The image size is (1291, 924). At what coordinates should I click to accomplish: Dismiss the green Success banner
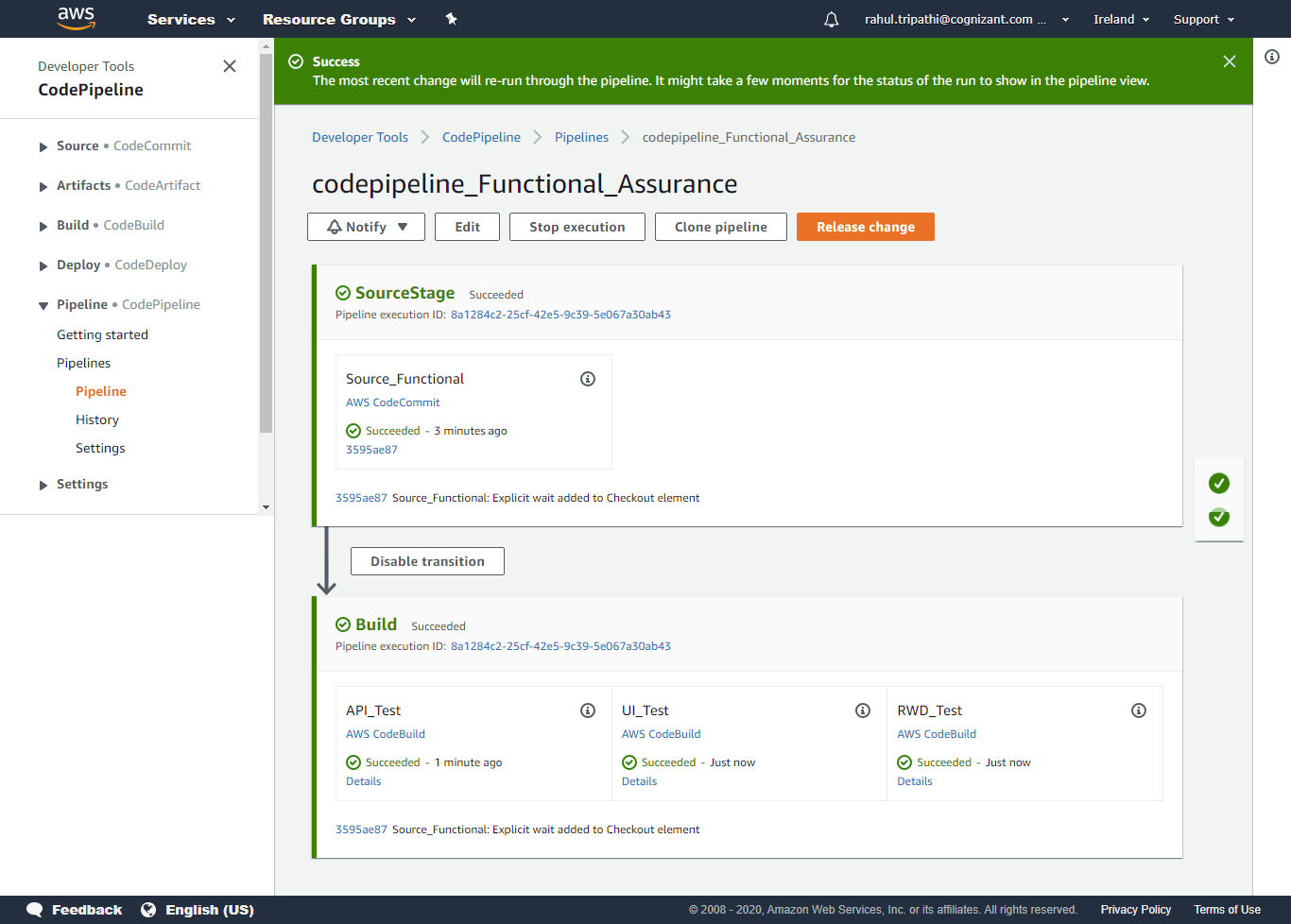[1230, 61]
